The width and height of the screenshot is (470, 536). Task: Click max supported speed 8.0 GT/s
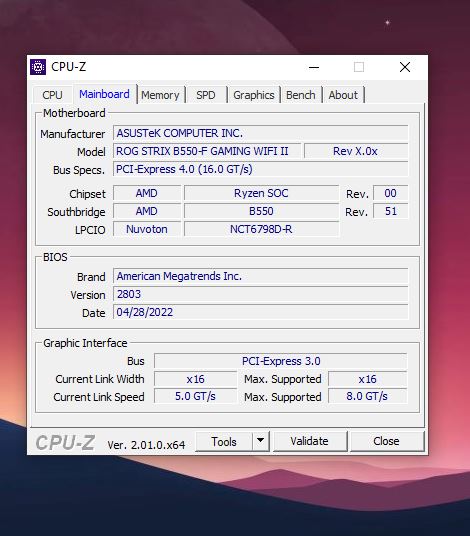coord(367,396)
